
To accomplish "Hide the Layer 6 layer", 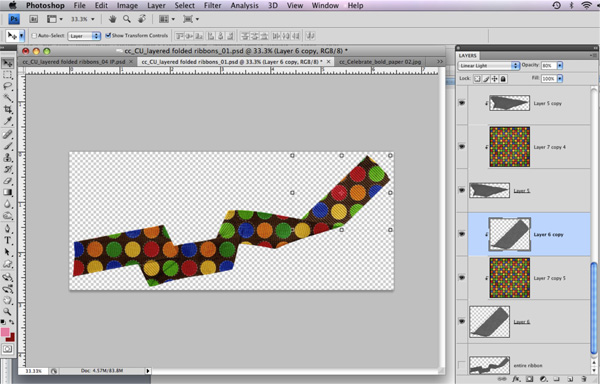I will [x=462, y=321].
